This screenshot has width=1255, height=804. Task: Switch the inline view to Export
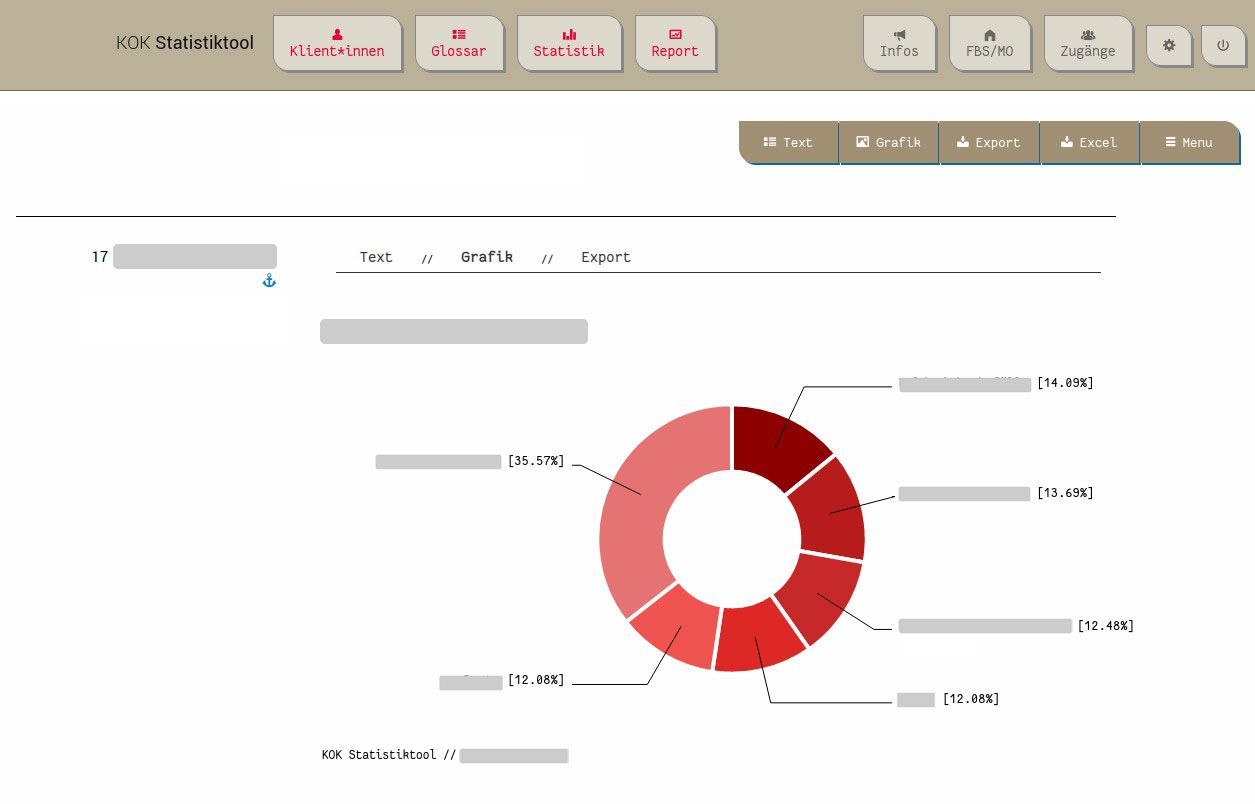(605, 257)
